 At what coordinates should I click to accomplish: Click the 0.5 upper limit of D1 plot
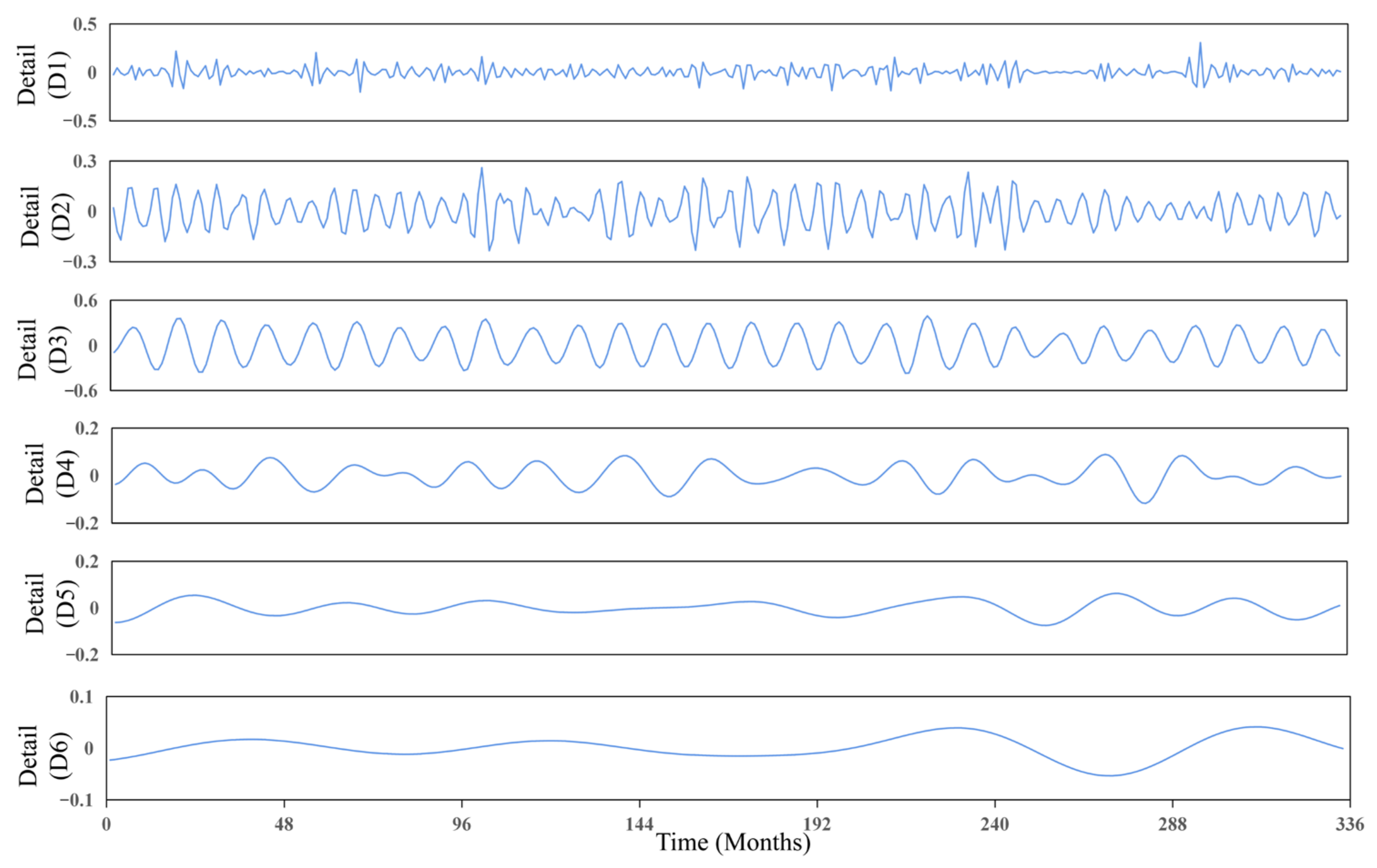(85, 25)
